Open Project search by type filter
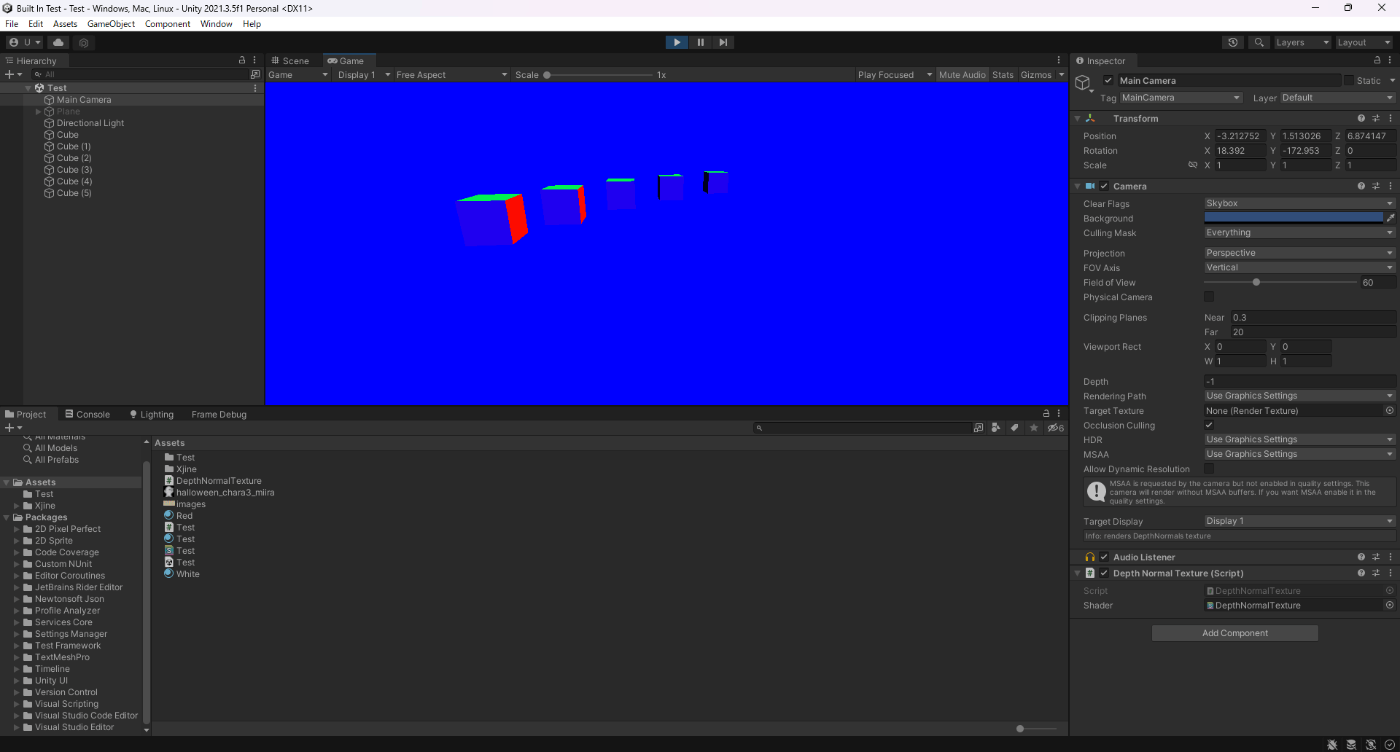1400x752 pixels. [996, 428]
